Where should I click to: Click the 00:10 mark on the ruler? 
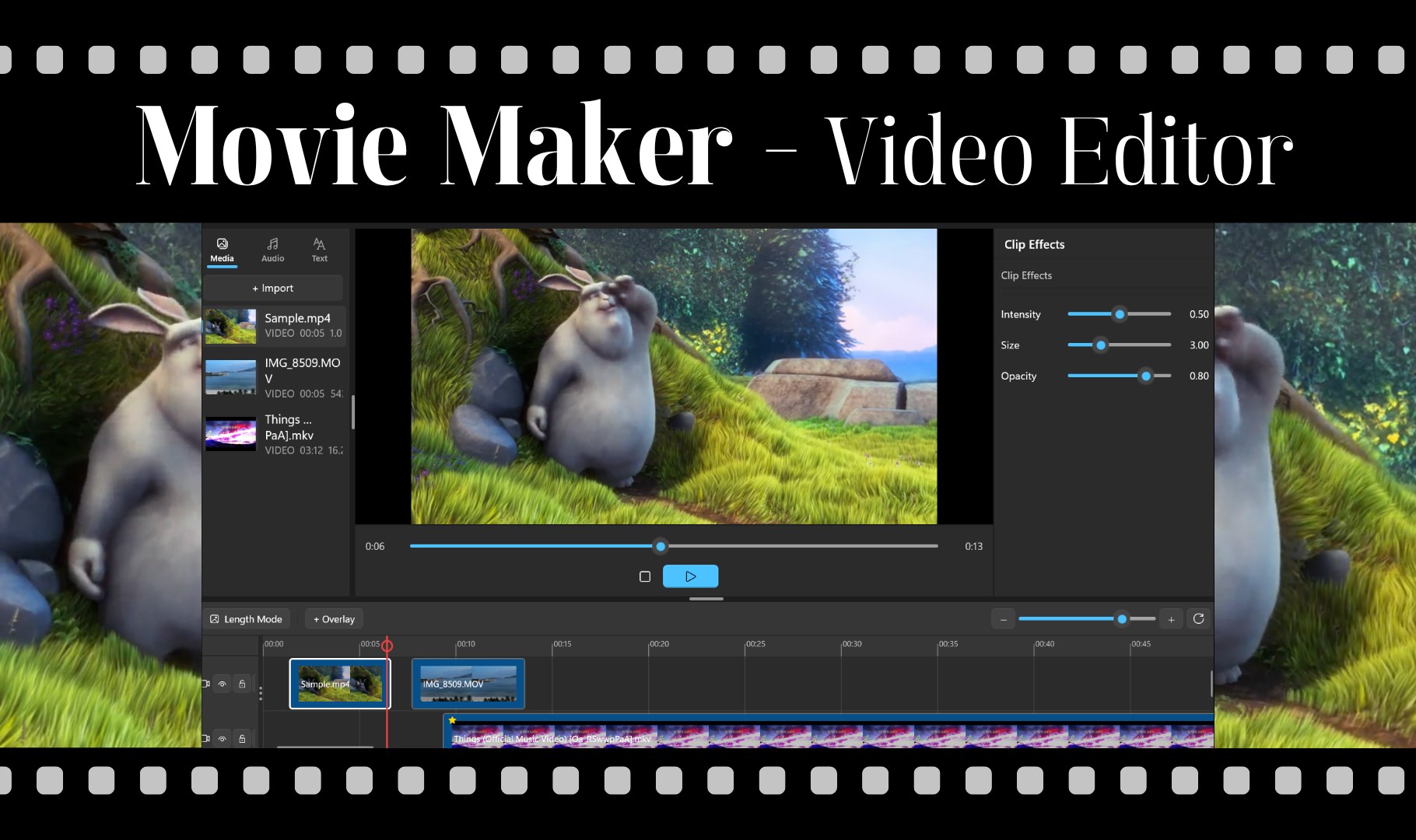point(465,644)
